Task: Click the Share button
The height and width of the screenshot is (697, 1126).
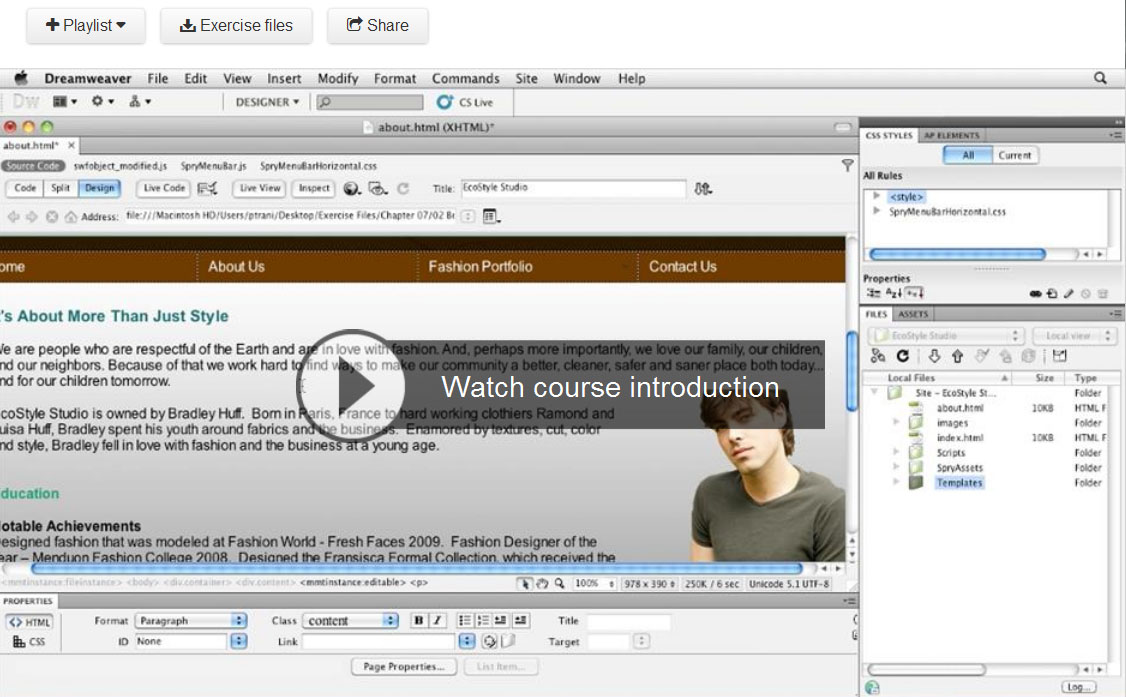Action: click(378, 26)
